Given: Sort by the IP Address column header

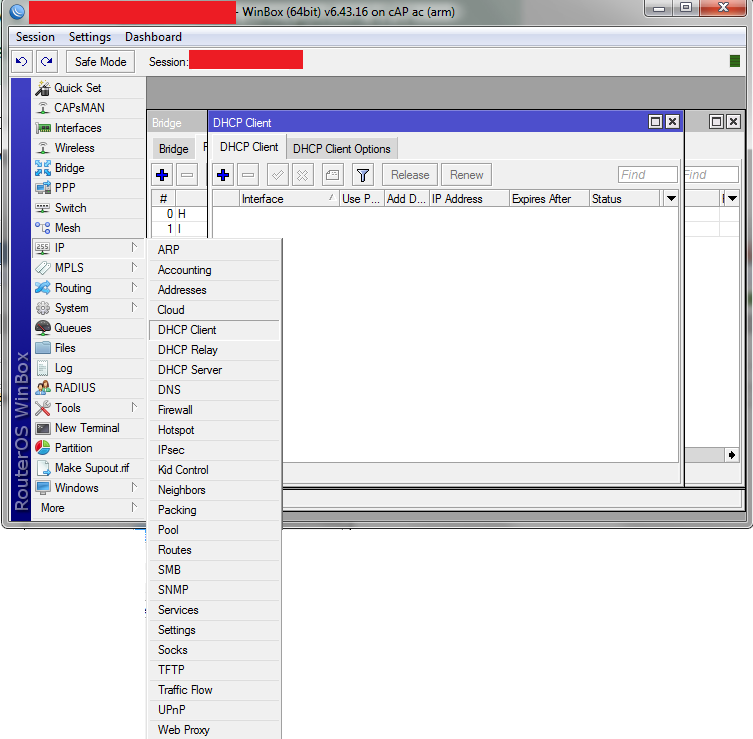Looking at the screenshot, I should [x=469, y=199].
